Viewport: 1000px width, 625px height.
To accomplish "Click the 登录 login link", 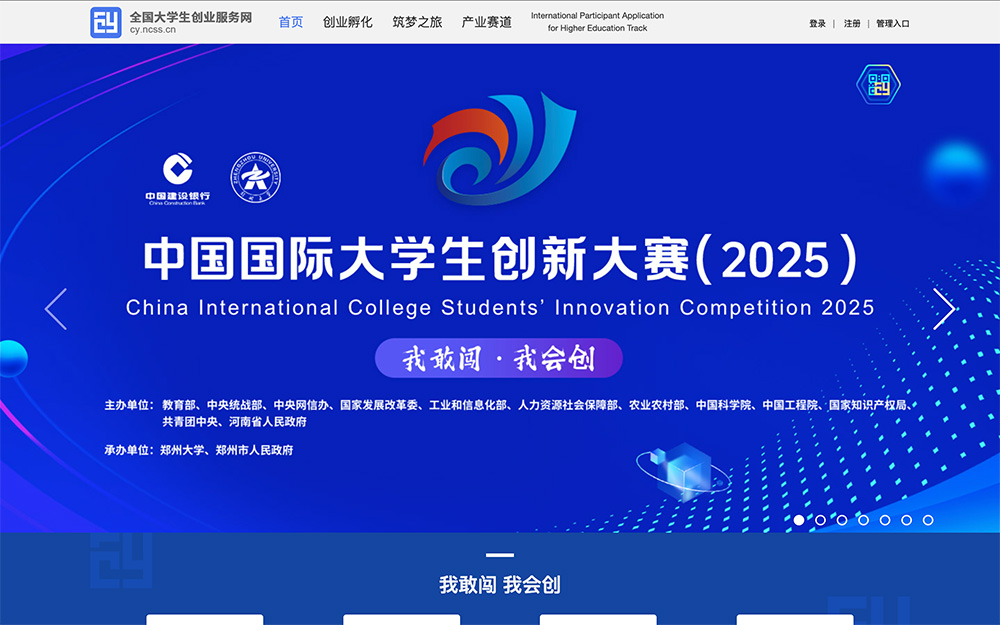I will point(818,24).
